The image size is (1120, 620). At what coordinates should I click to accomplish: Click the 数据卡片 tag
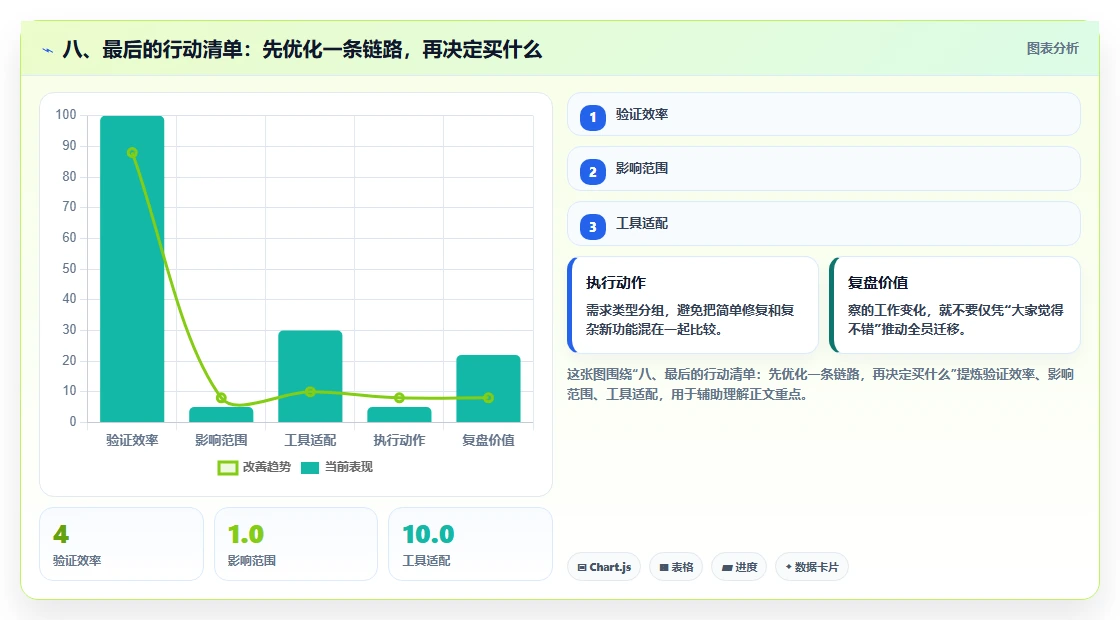pos(812,567)
